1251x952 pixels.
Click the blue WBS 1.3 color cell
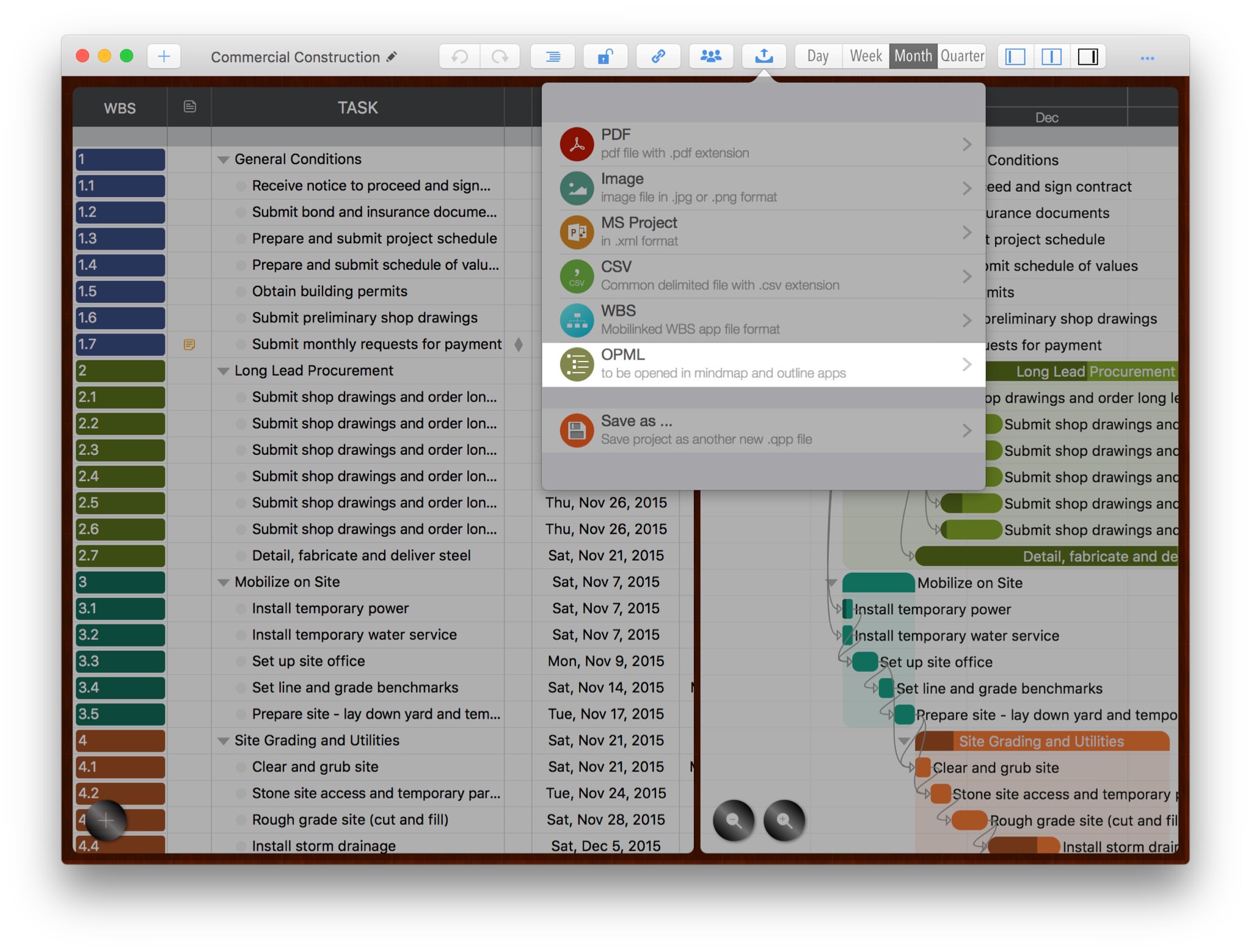[120, 239]
